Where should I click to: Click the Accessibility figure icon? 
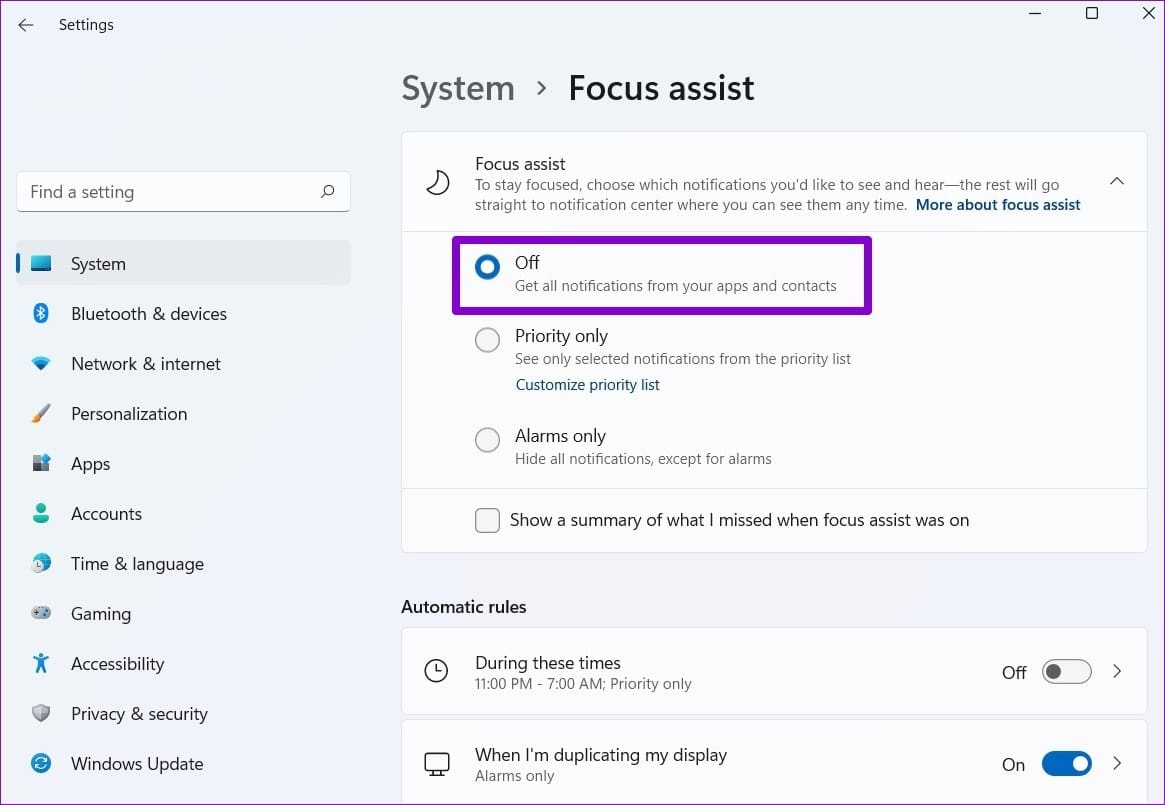(x=41, y=663)
